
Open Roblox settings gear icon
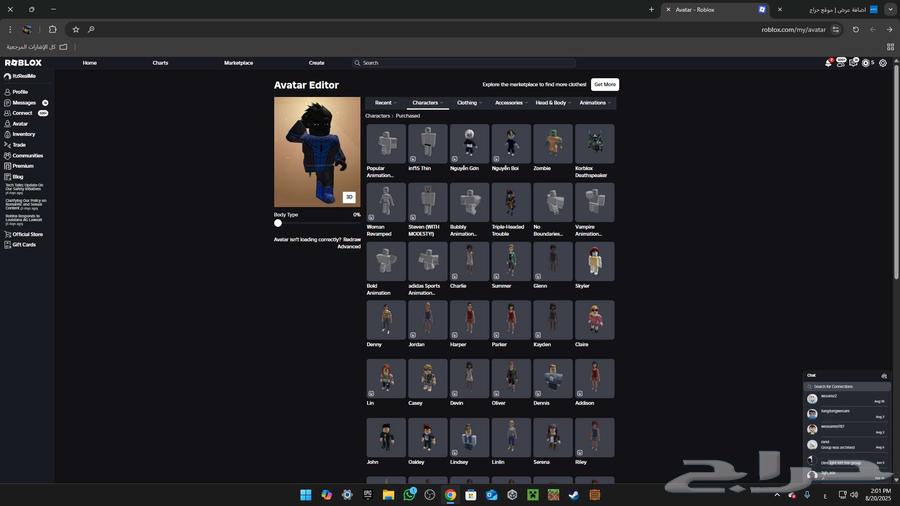[x=883, y=63]
